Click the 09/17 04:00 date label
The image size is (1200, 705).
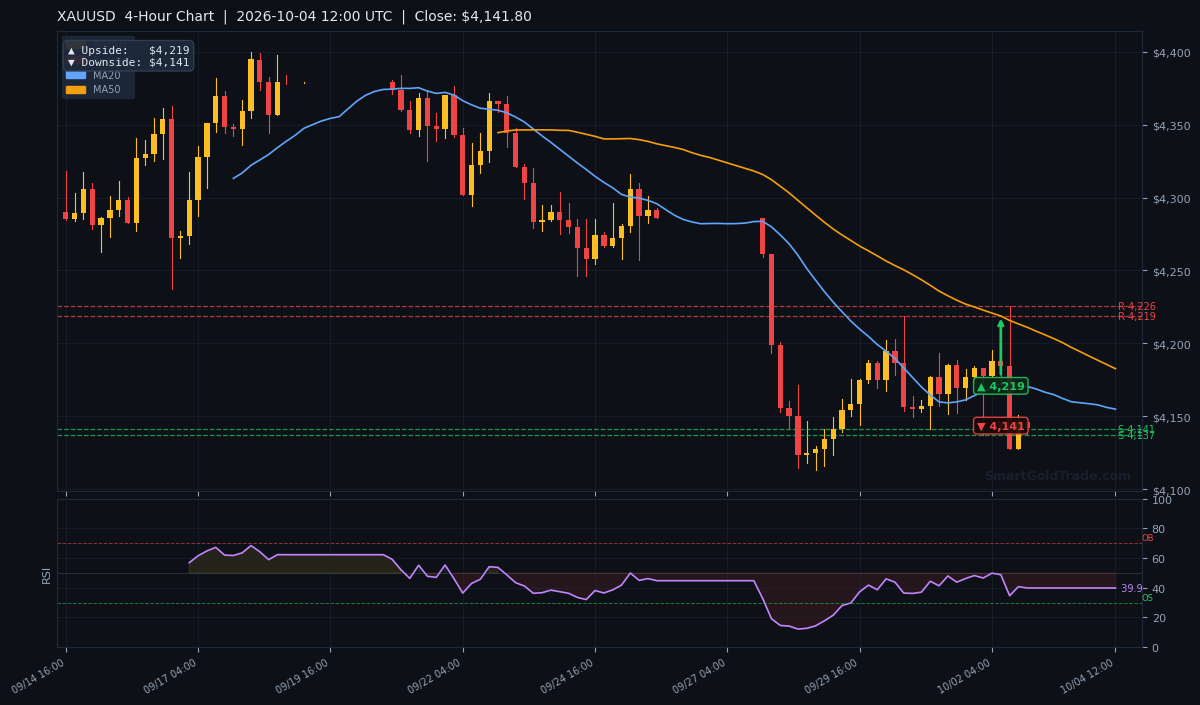point(170,675)
